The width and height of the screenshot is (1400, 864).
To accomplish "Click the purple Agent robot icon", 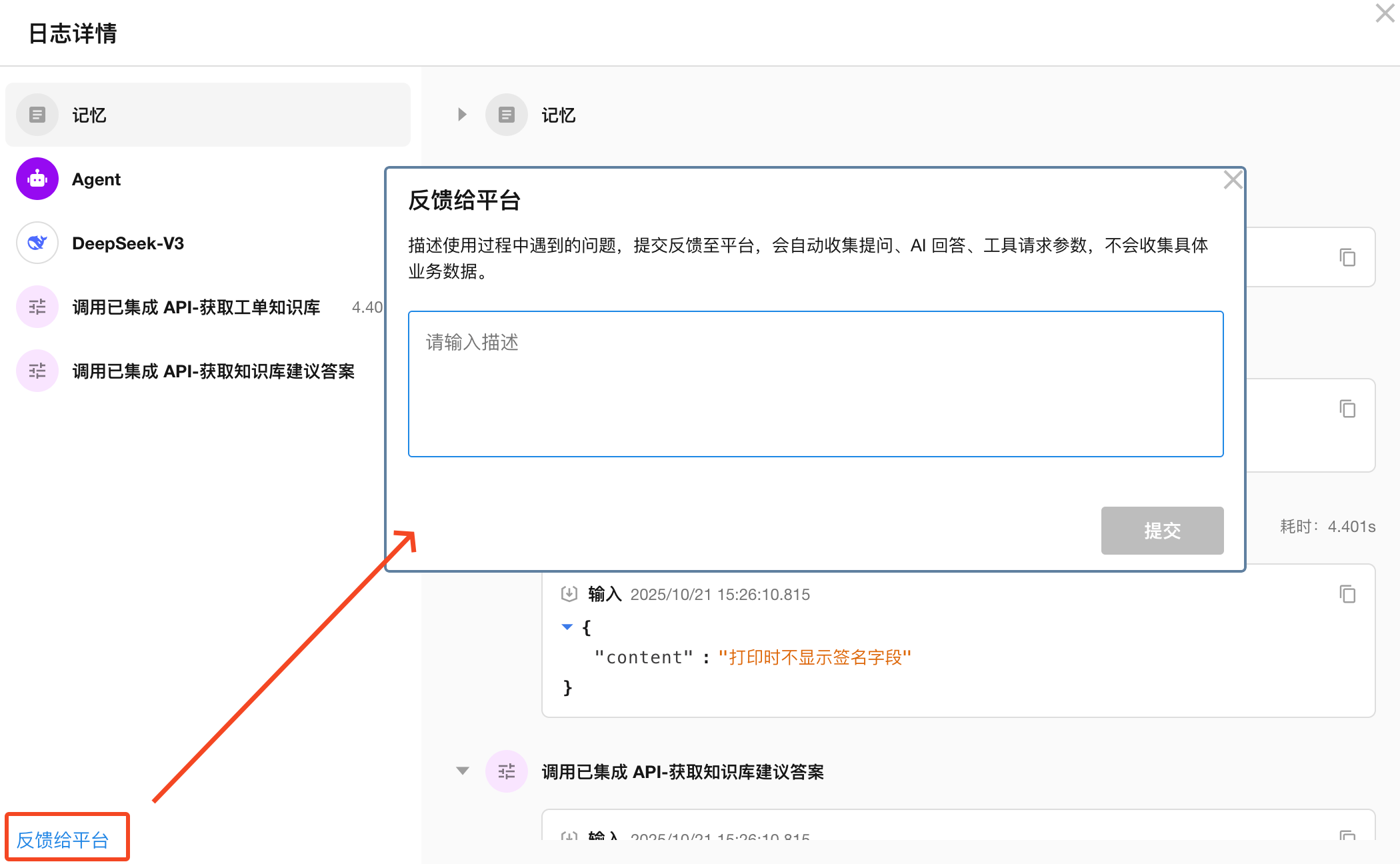I will [37, 179].
